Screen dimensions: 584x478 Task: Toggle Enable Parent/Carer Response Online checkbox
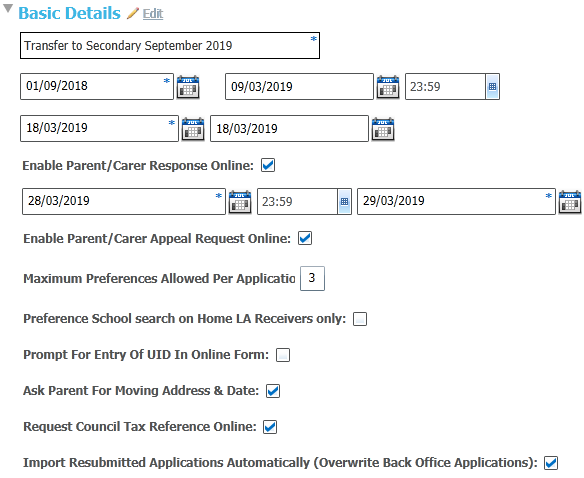click(268, 165)
